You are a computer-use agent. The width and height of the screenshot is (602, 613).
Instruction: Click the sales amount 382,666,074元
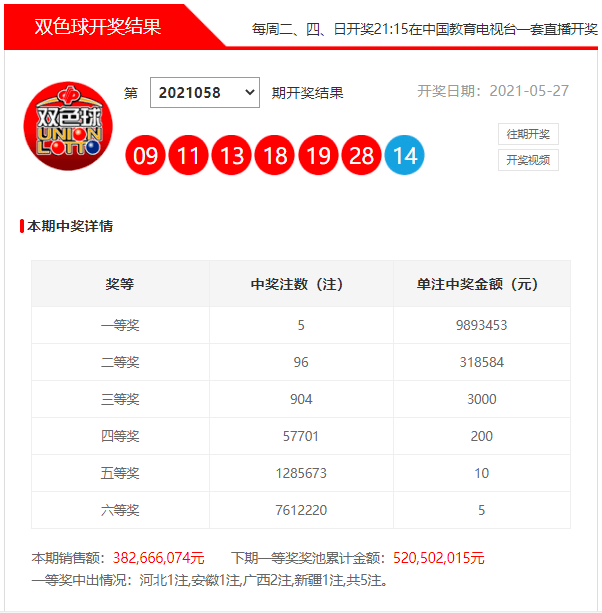[x=158, y=558]
